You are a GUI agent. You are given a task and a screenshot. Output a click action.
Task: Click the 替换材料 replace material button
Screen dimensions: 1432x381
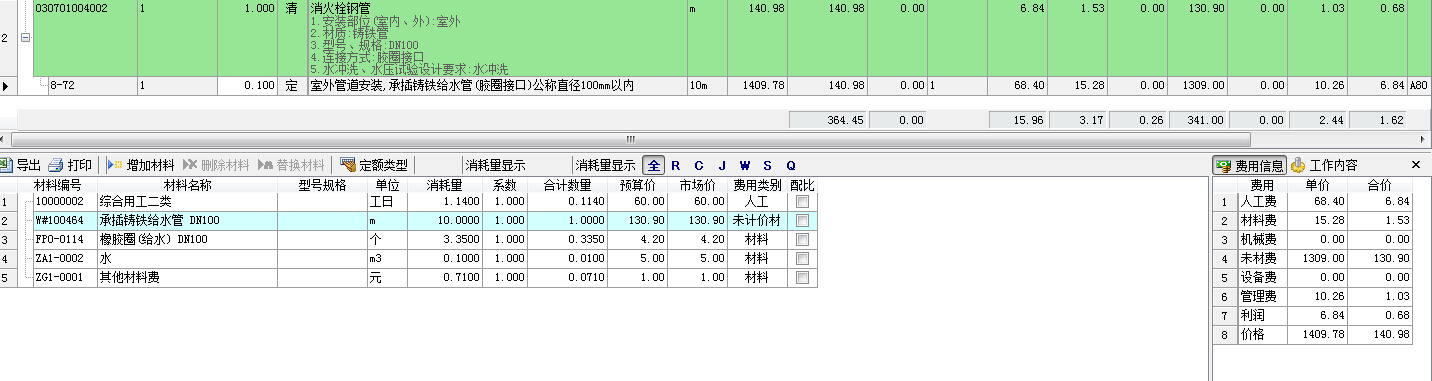pyautogui.click(x=291, y=165)
